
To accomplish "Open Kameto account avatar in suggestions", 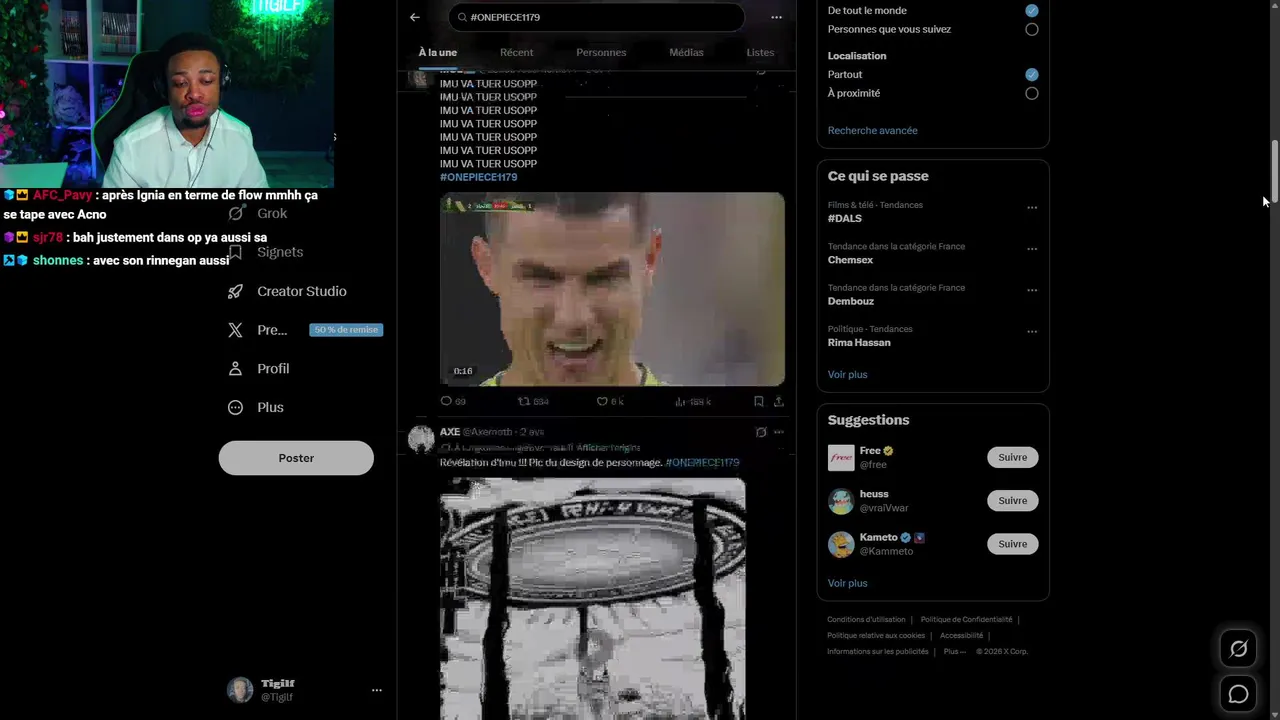I will pos(841,544).
